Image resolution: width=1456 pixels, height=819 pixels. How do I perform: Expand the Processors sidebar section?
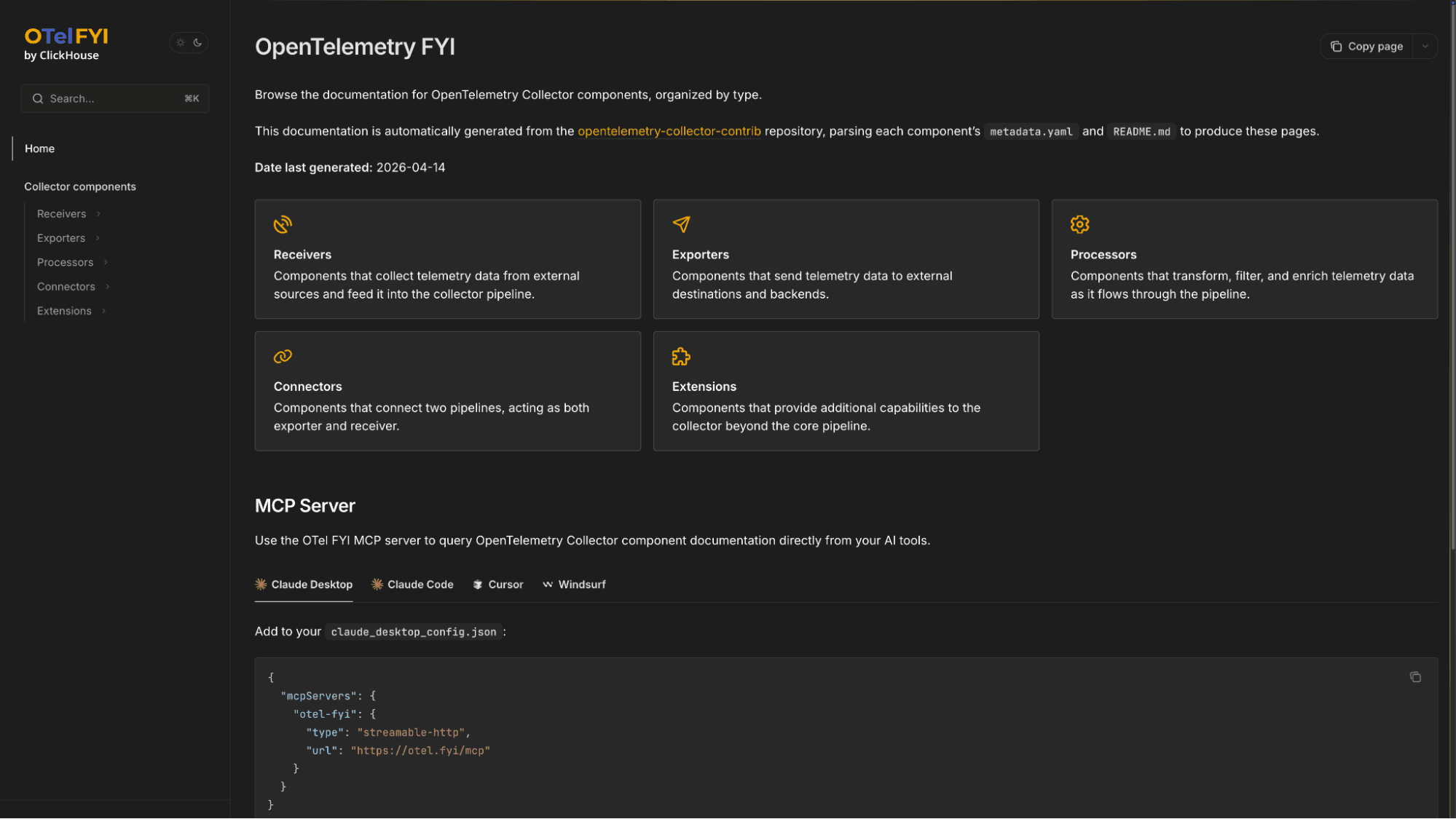pos(106,262)
